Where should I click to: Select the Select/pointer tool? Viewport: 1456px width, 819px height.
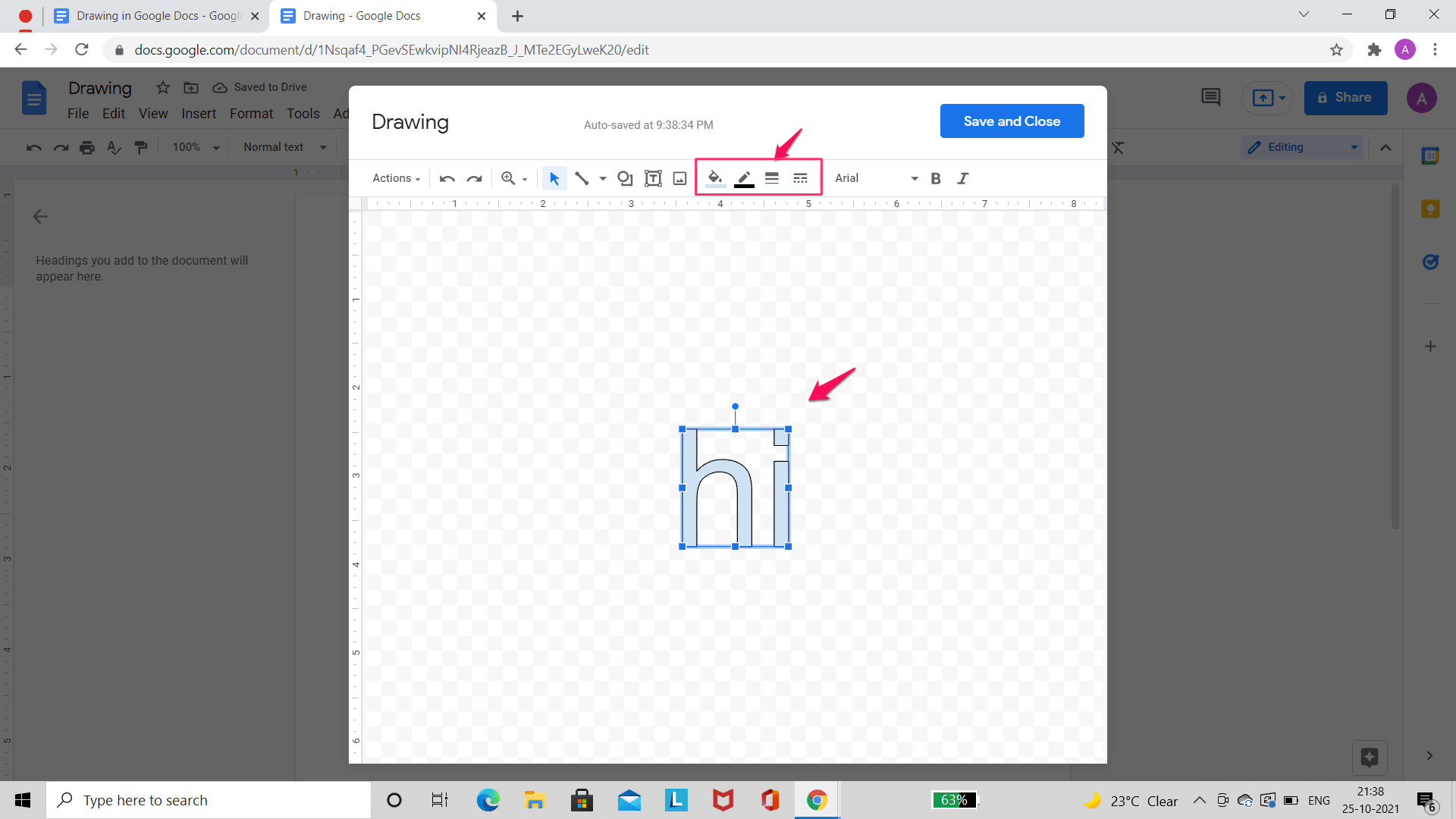coord(553,178)
